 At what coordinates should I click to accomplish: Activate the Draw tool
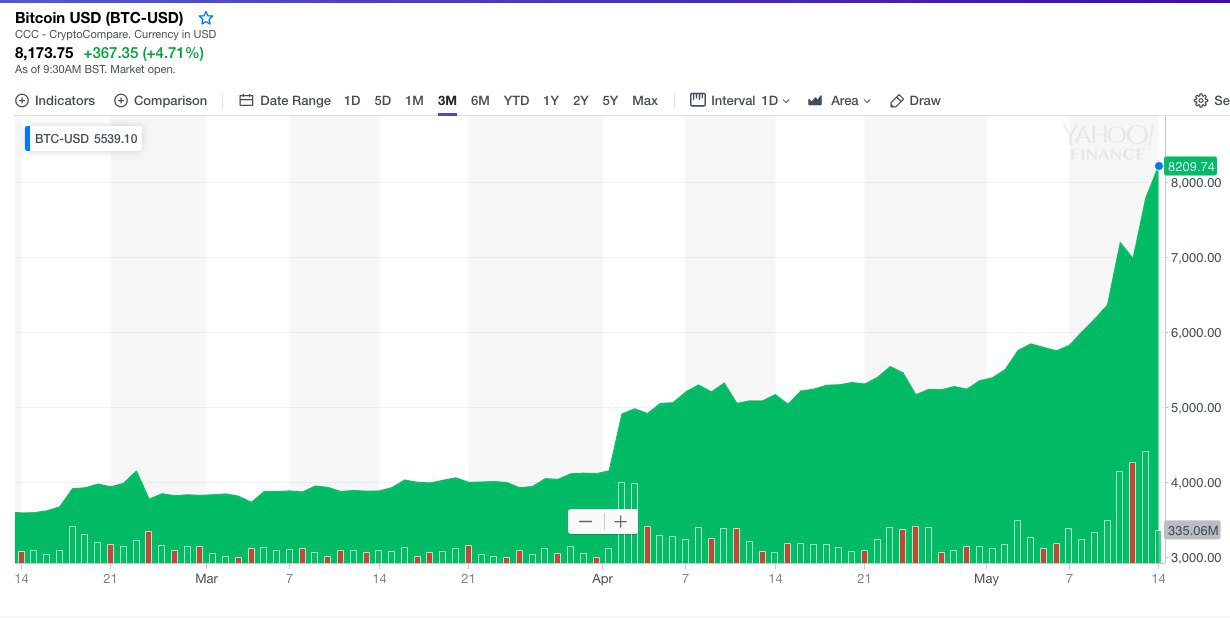(915, 100)
